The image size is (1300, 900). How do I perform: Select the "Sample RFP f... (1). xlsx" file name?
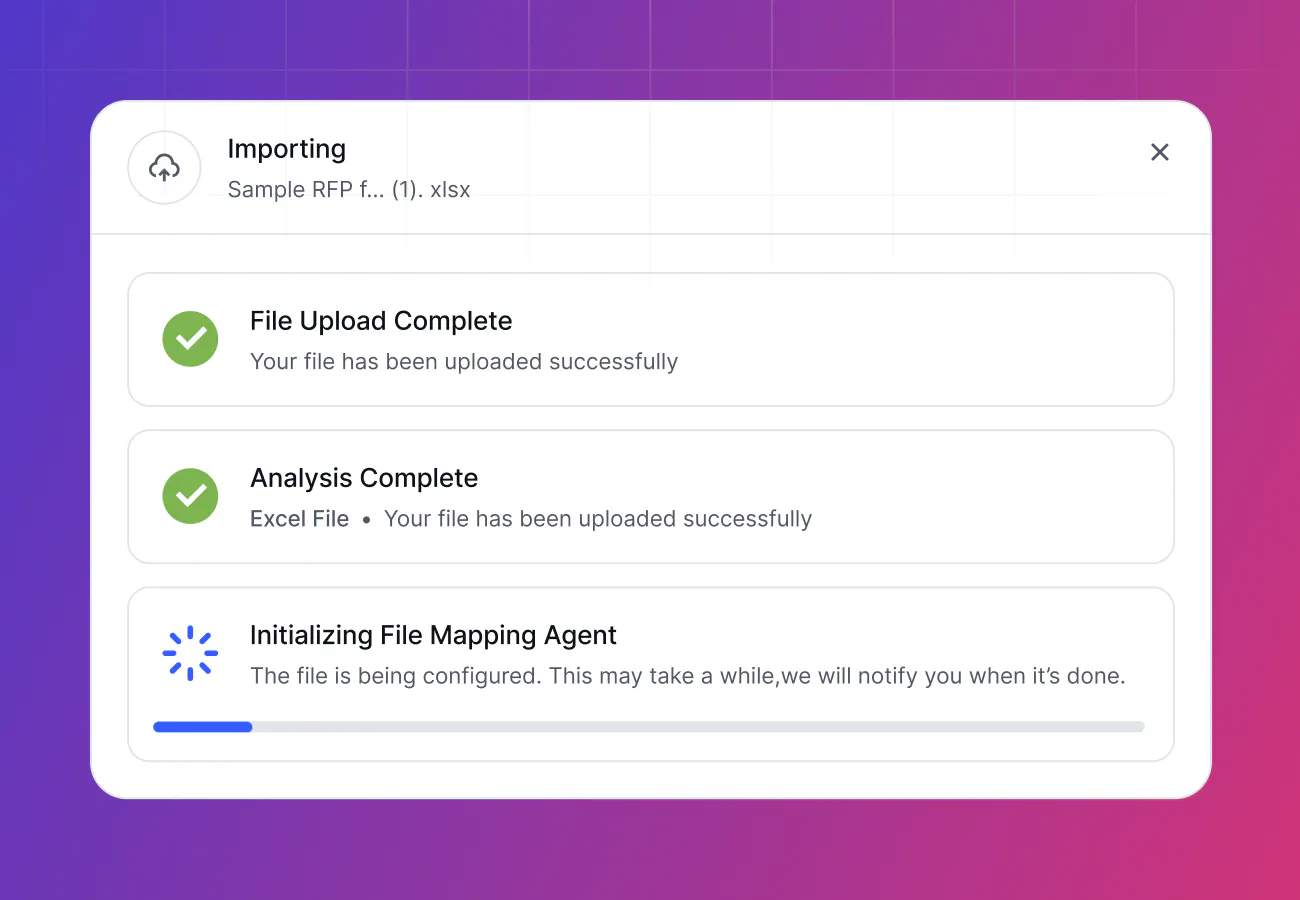348,190
